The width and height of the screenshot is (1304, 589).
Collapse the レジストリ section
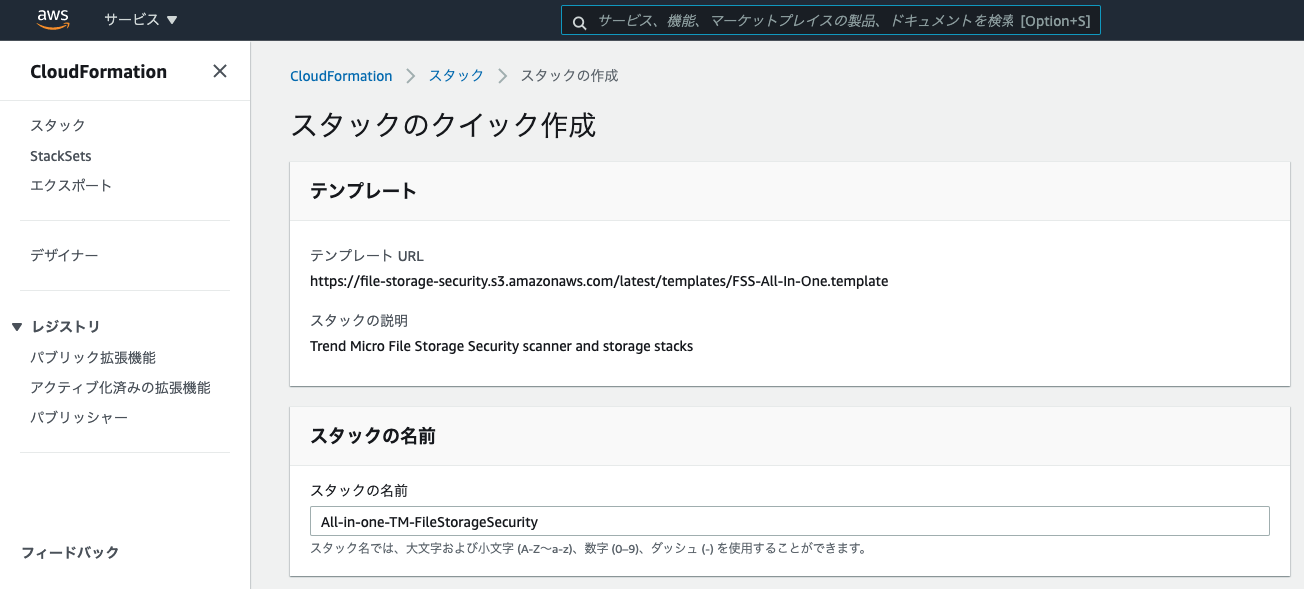pyautogui.click(x=16, y=327)
